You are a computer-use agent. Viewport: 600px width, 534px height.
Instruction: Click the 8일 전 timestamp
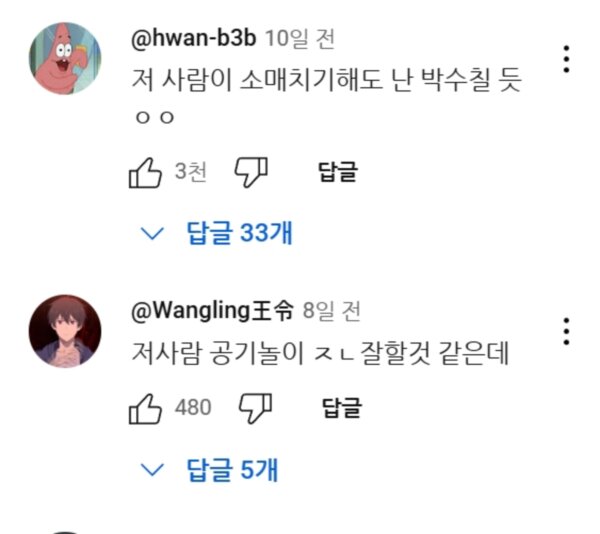point(332,311)
